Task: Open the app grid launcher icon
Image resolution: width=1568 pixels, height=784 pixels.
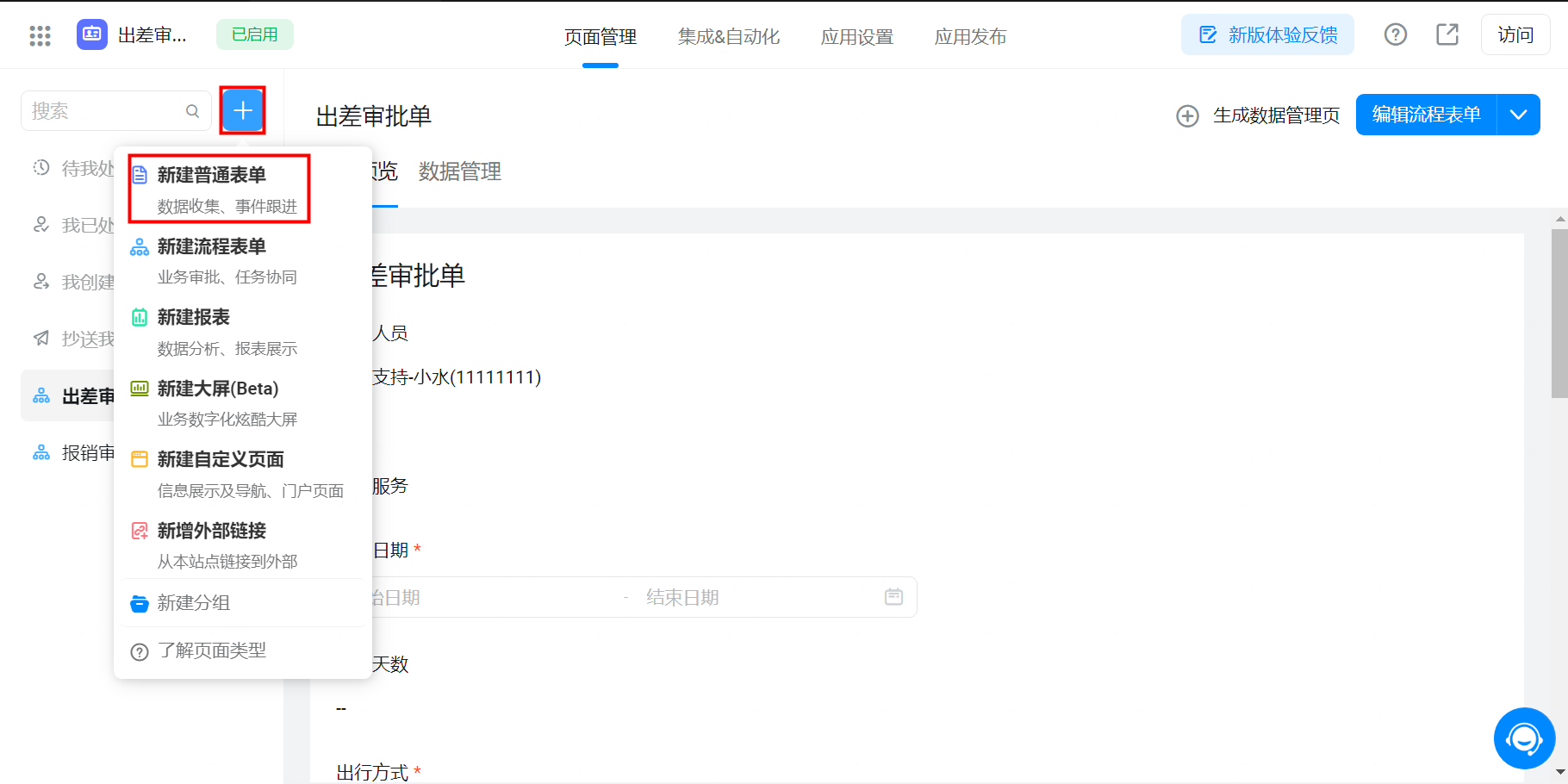Action: 40,35
